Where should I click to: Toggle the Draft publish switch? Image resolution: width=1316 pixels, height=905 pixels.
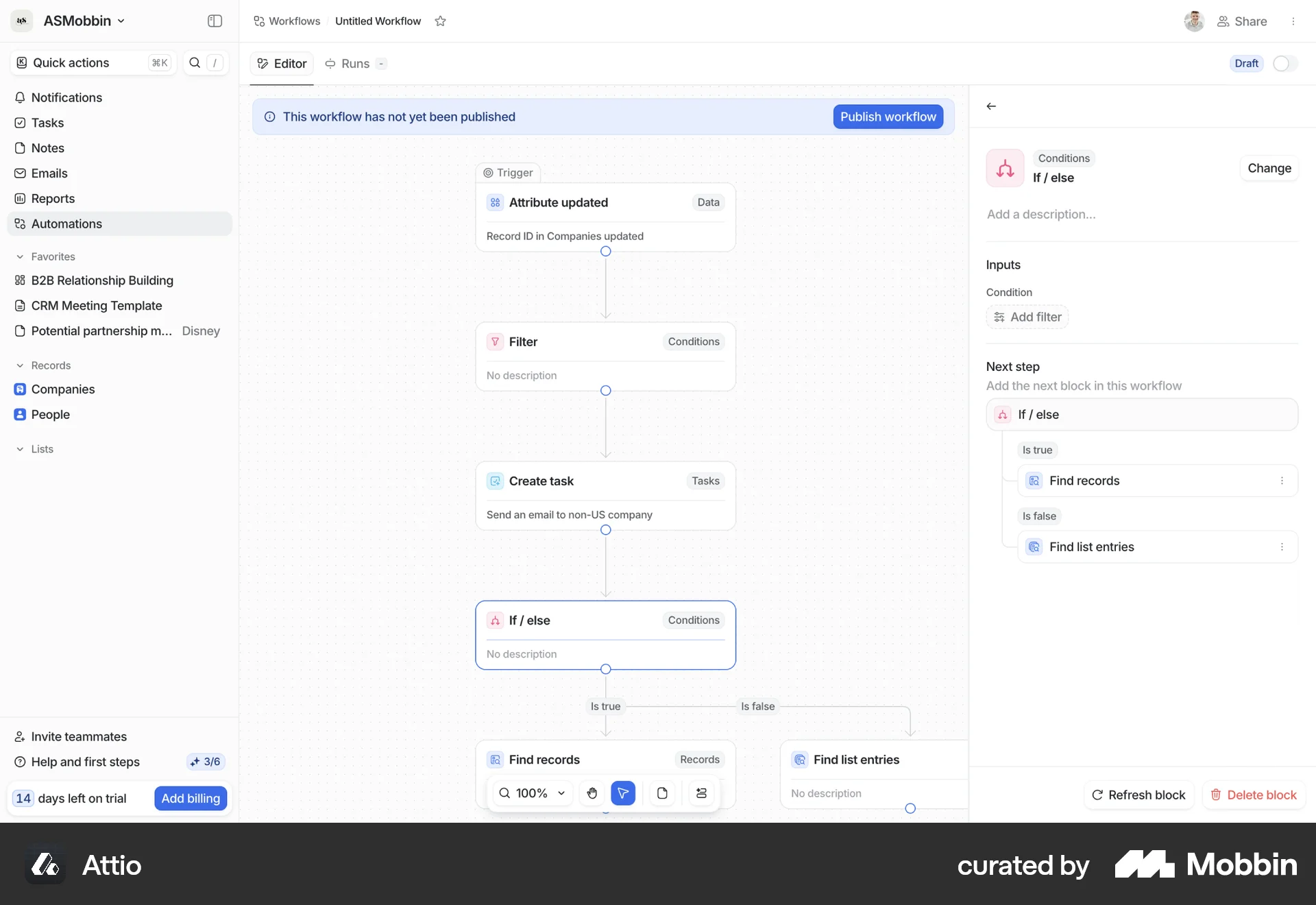coord(1284,63)
